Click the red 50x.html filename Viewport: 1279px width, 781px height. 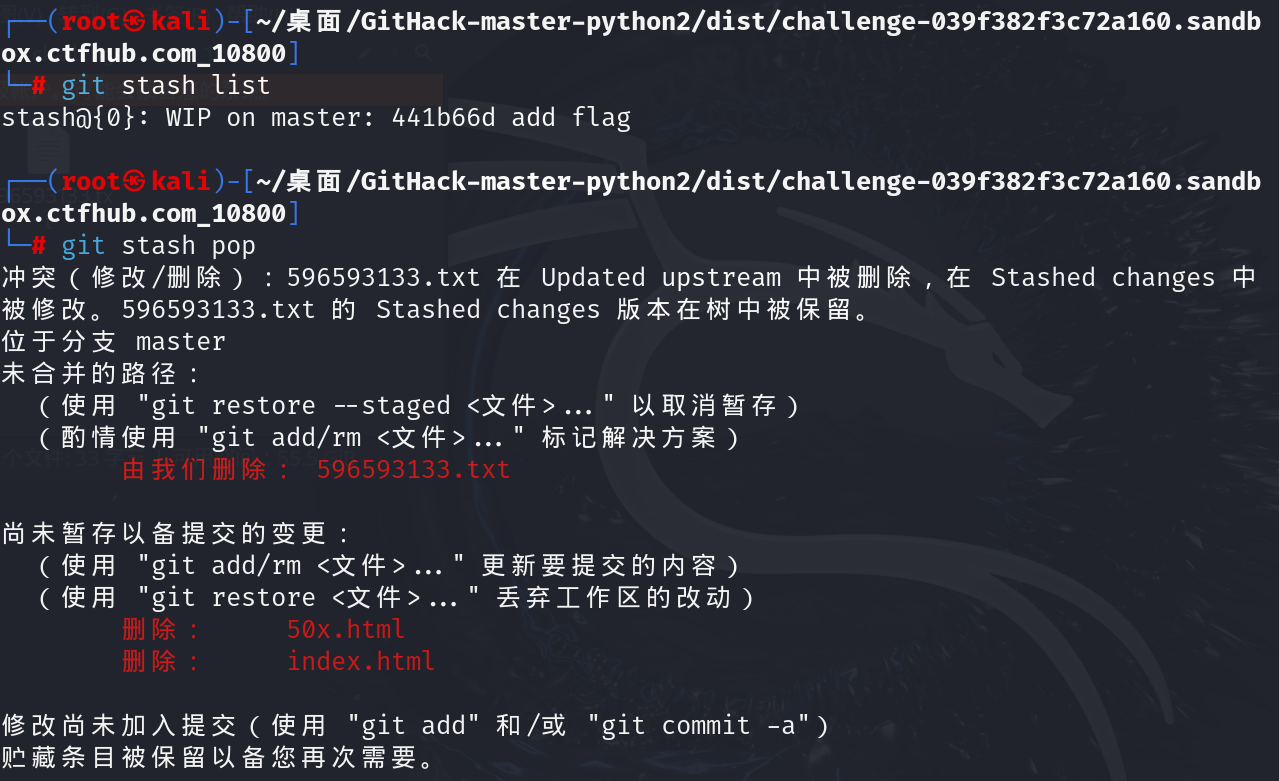click(345, 630)
